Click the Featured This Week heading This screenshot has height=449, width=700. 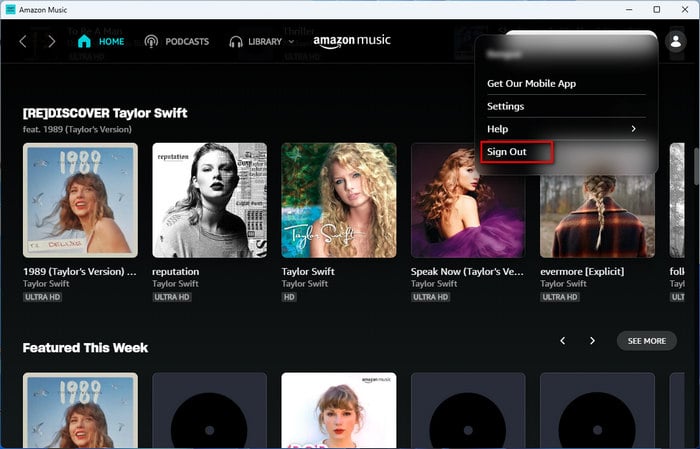(x=85, y=348)
